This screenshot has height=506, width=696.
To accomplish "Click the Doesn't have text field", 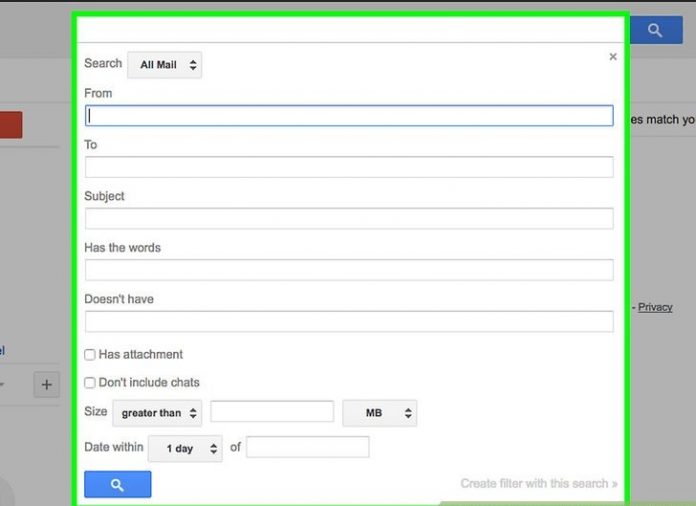I will (x=349, y=322).
